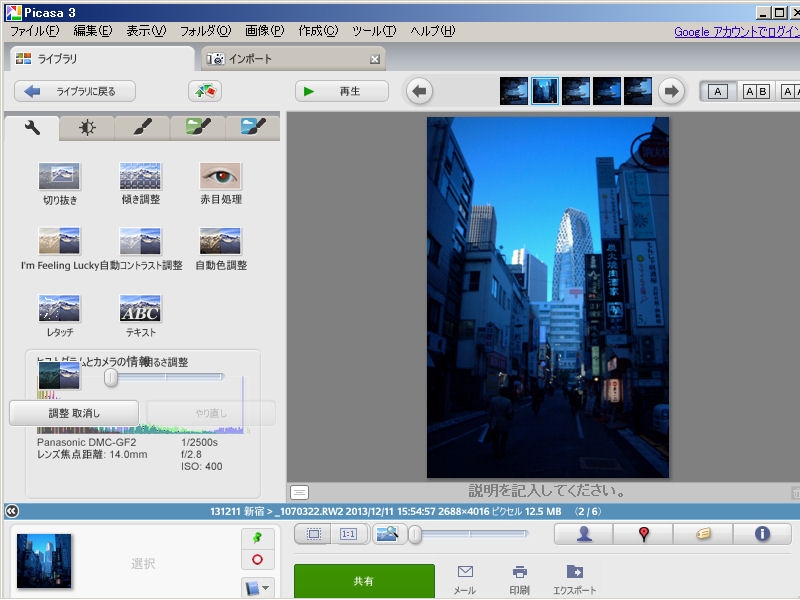Click the red map pin places icon

[643, 535]
